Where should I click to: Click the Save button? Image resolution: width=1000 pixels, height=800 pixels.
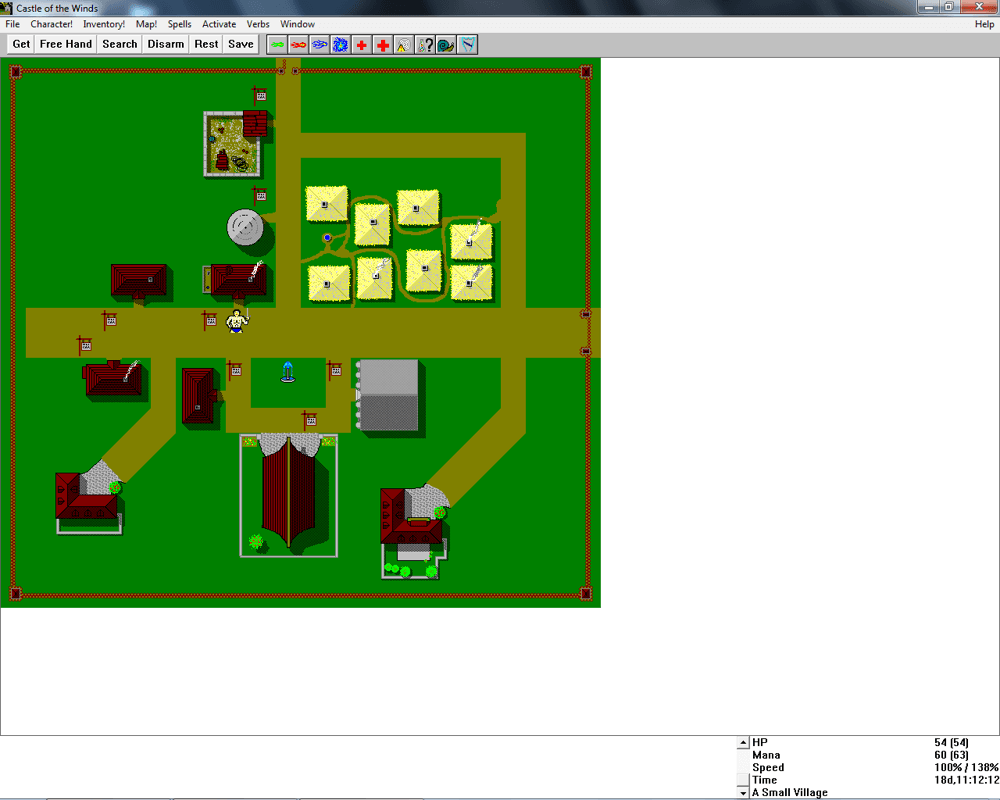click(x=240, y=44)
